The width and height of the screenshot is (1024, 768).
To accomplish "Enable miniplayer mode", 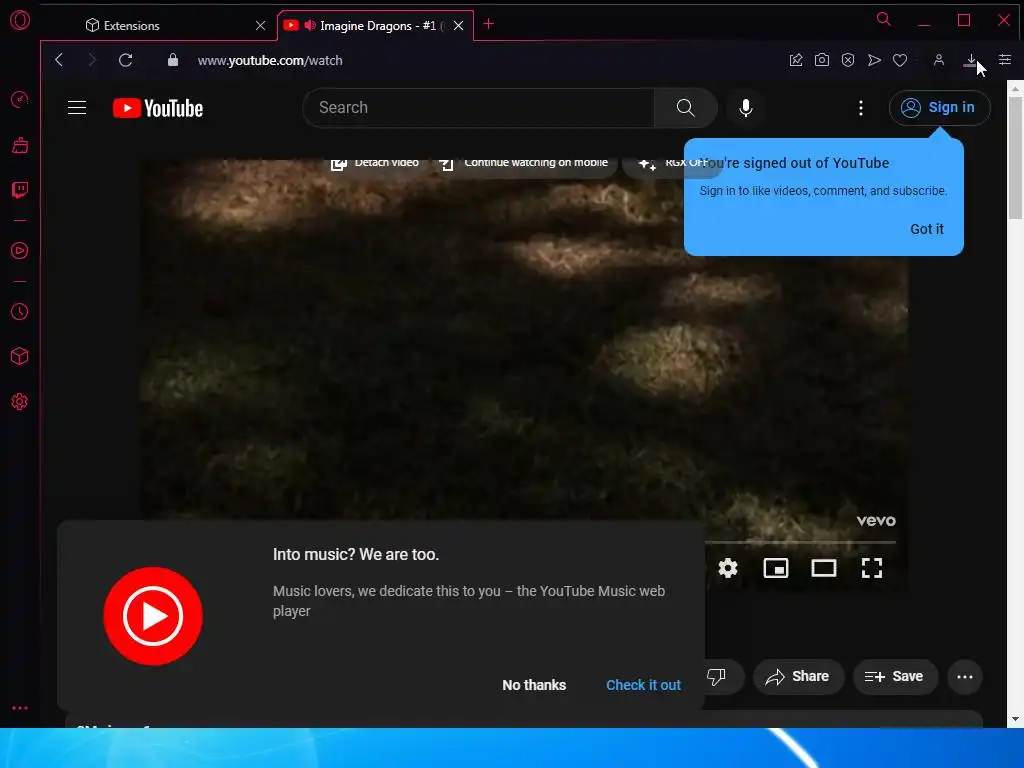I will (x=776, y=568).
